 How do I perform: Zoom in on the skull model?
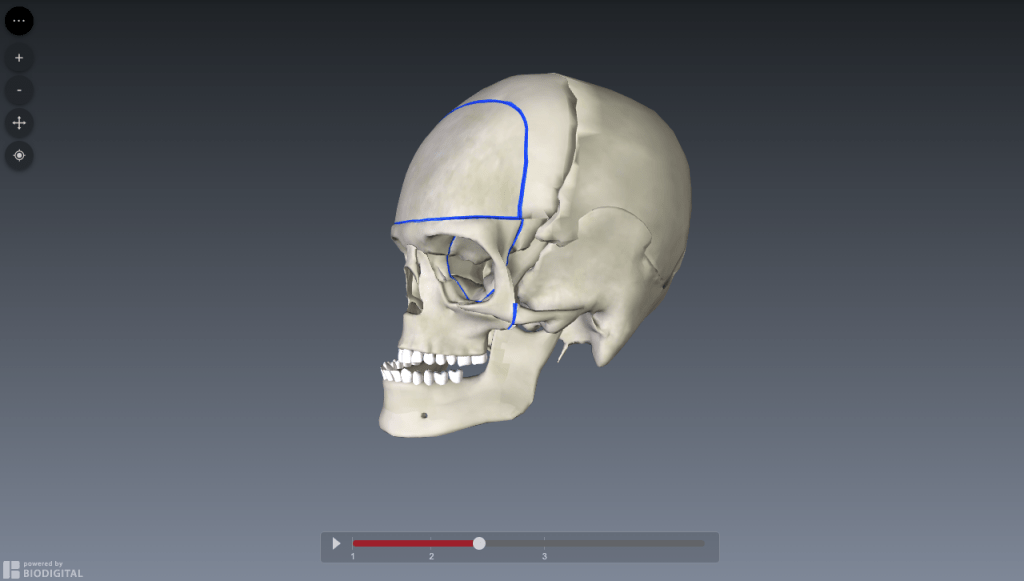pos(19,58)
